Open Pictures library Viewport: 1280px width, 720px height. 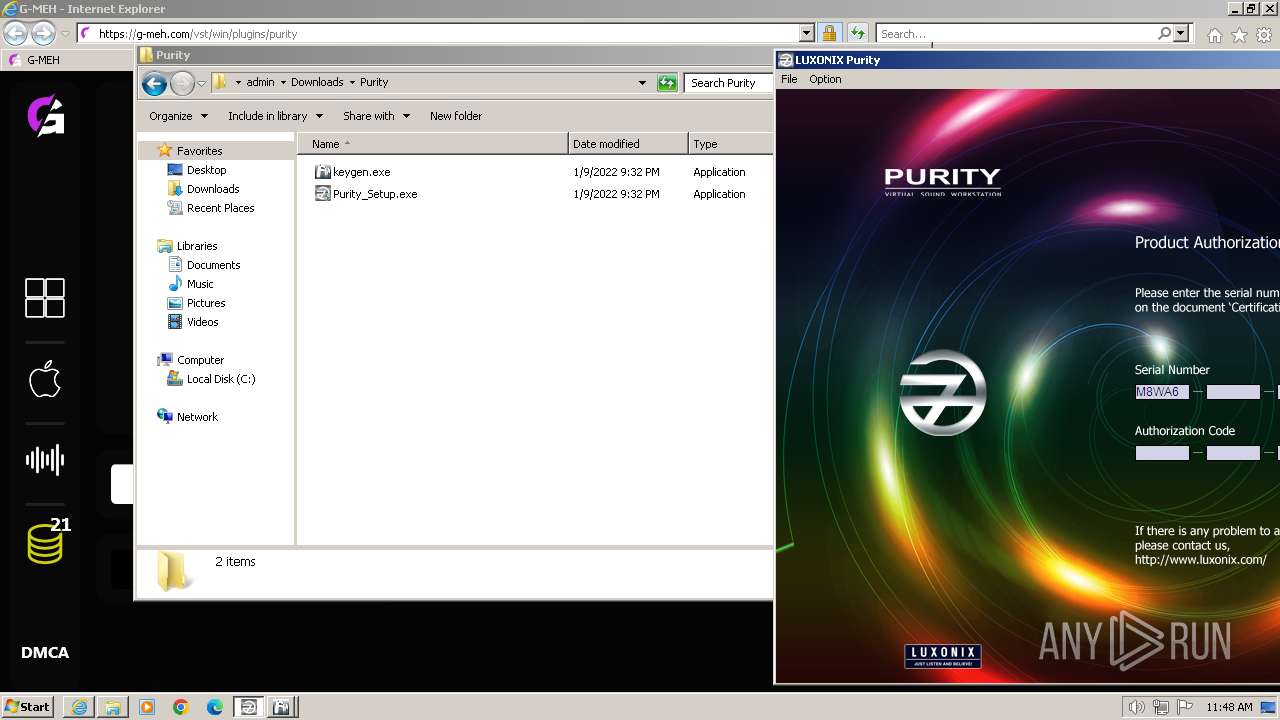(x=205, y=303)
